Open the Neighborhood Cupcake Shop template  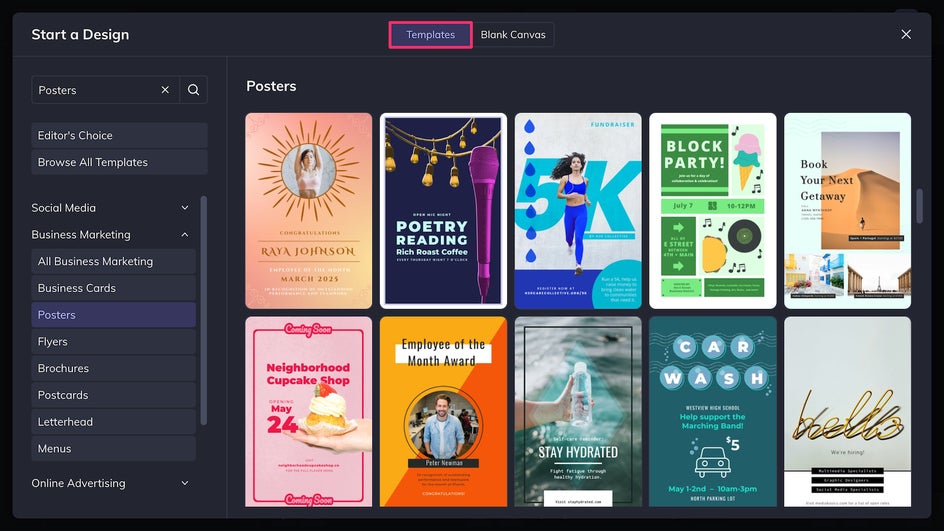(308, 412)
